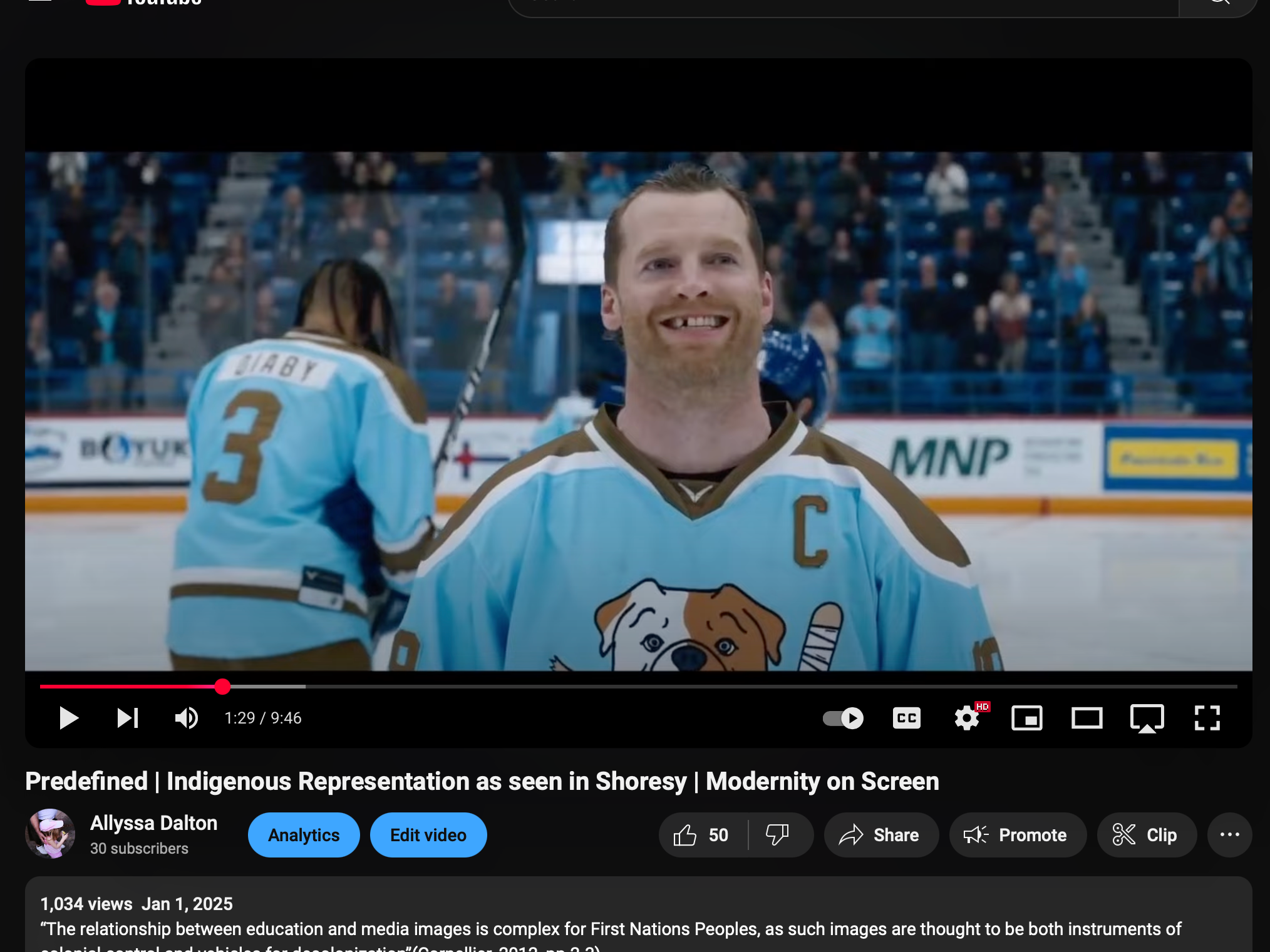Mute the video volume
This screenshot has width=1270, height=952.
[187, 718]
